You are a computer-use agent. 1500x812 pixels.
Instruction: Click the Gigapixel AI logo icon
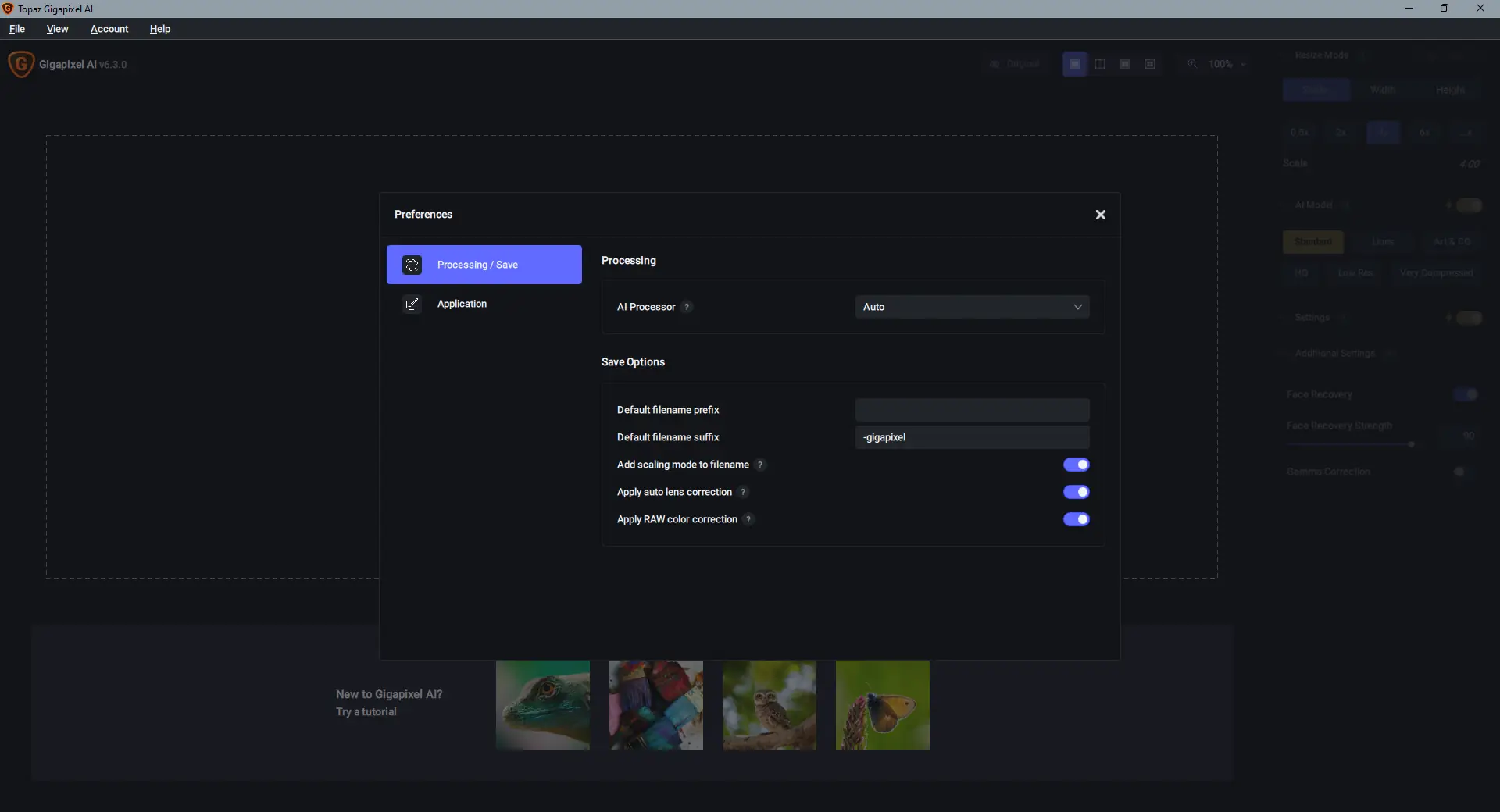click(21, 64)
